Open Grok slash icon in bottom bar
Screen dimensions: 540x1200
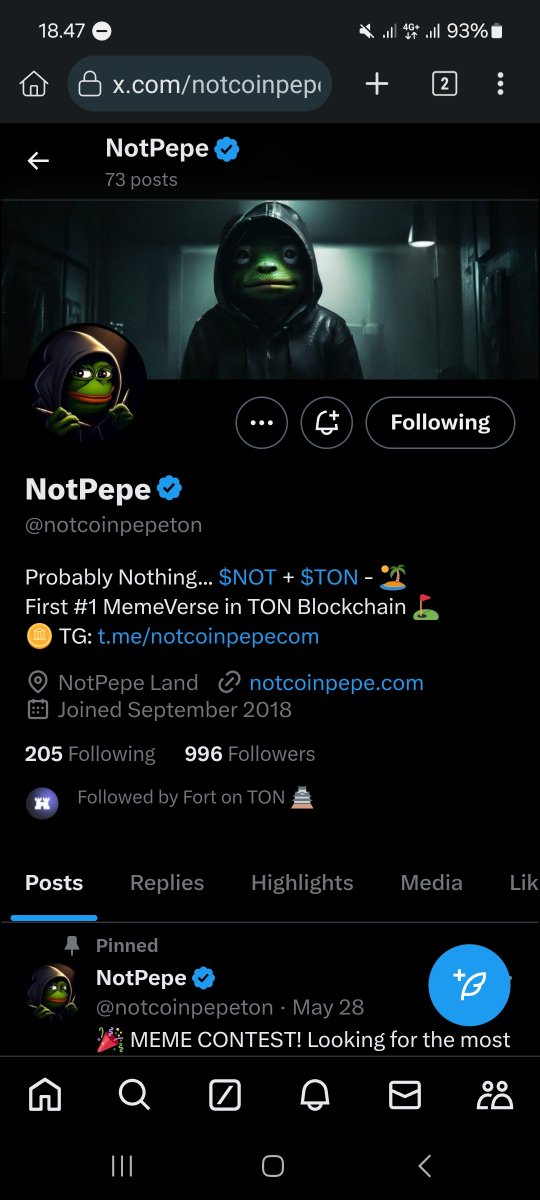[x=225, y=1096]
